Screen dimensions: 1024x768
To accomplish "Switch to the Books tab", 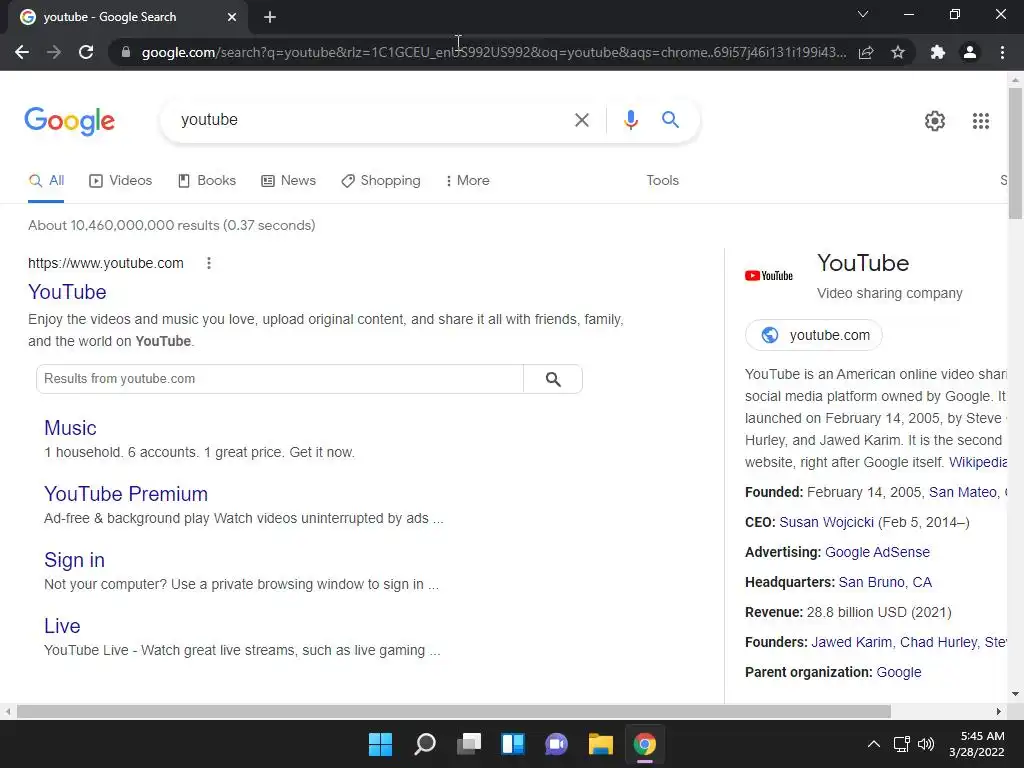I will click(x=207, y=180).
